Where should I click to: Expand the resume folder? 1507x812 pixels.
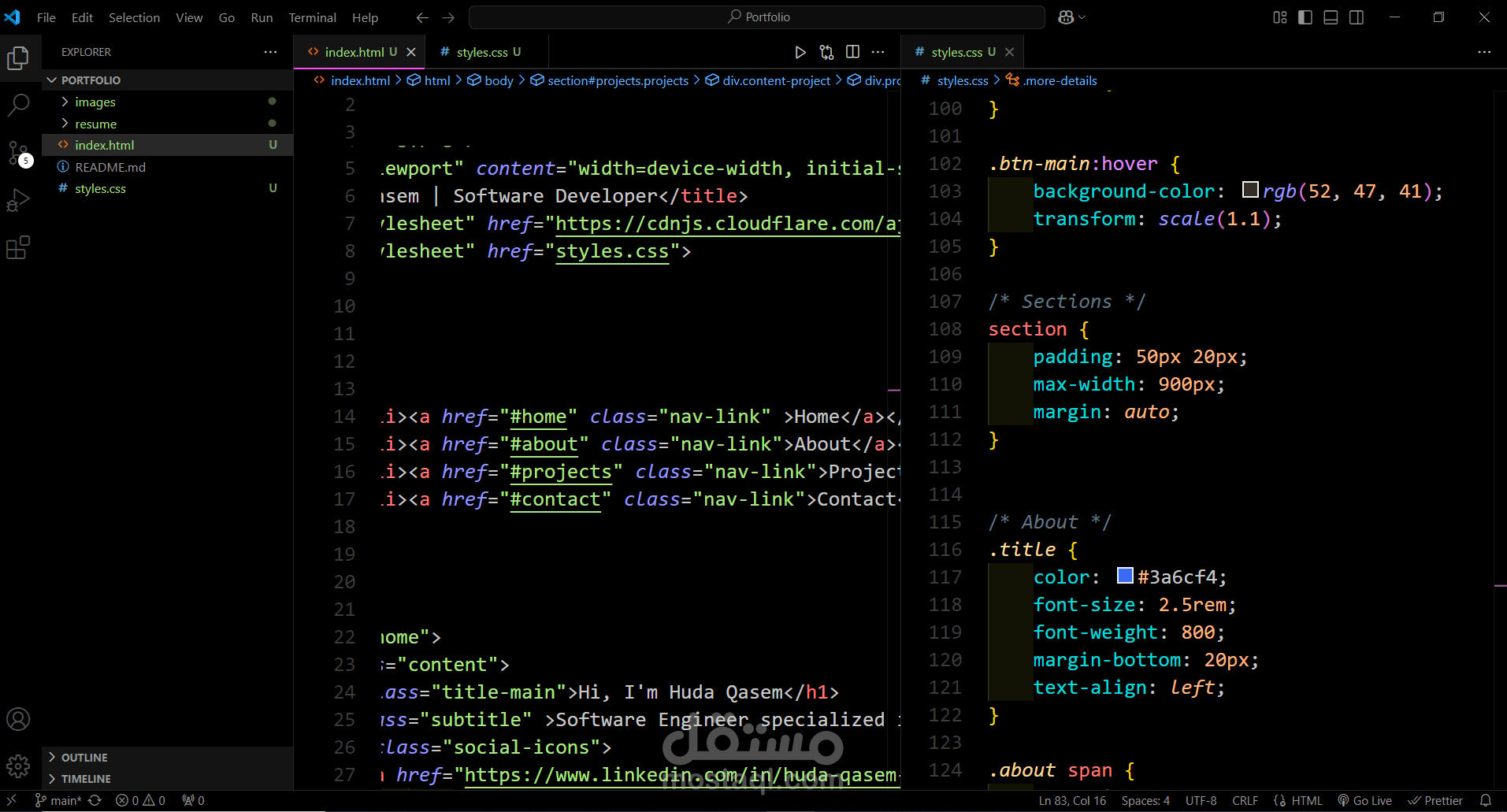[x=167, y=124]
